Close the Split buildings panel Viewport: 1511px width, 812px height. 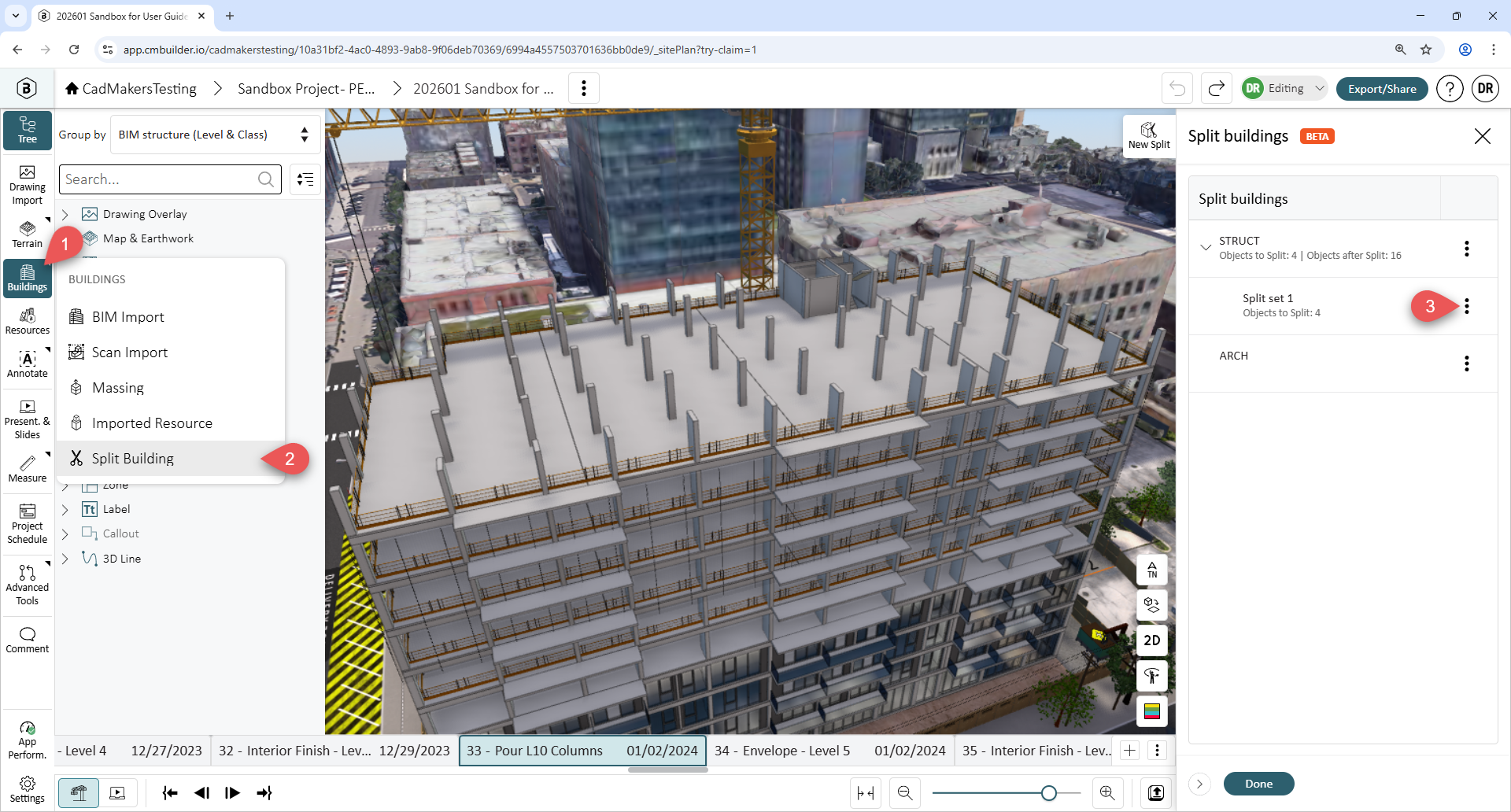click(1483, 136)
